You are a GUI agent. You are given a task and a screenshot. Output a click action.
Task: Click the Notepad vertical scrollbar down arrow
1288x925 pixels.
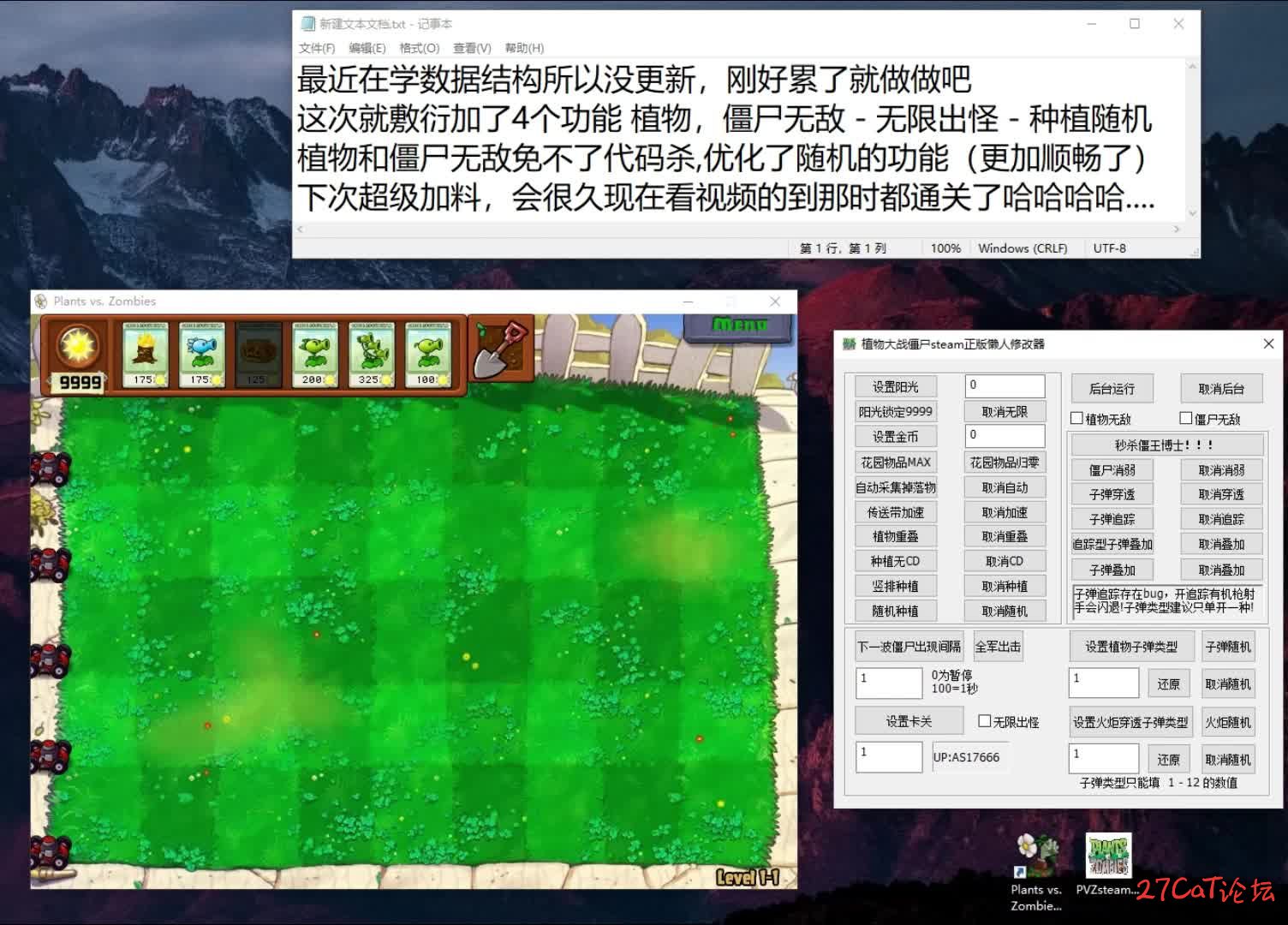tap(1192, 213)
